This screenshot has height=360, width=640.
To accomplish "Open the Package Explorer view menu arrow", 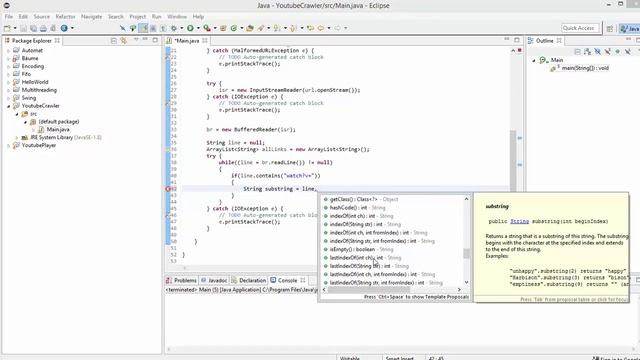I will coord(136,40).
